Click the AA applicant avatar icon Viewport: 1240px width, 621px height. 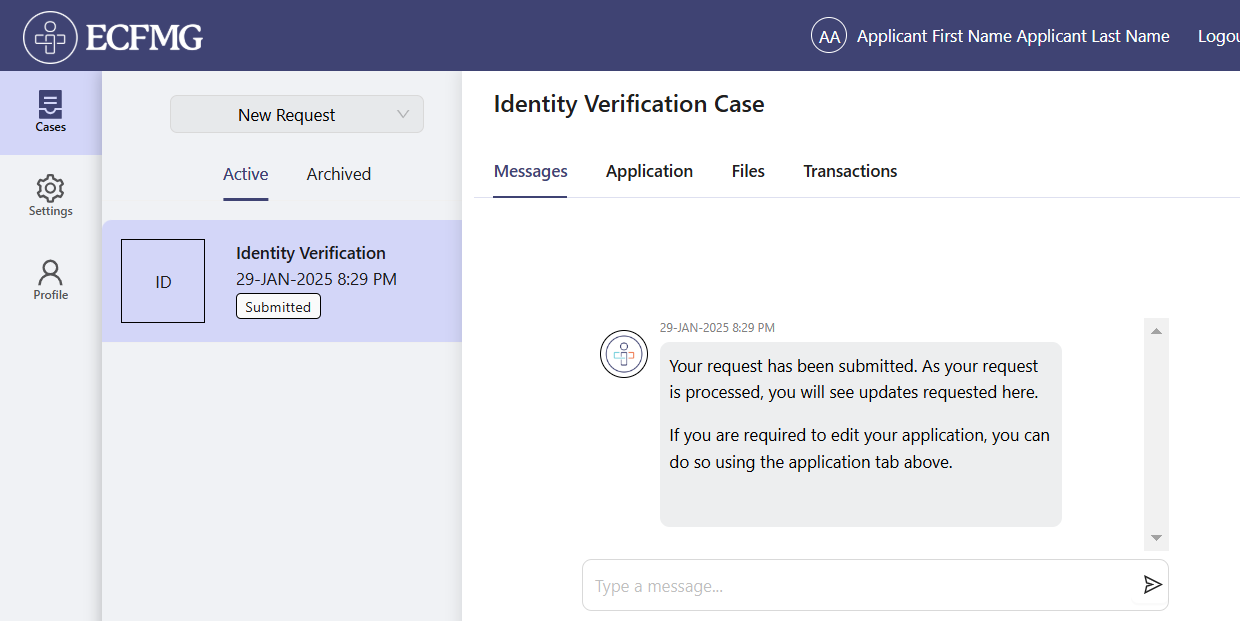(x=828, y=35)
